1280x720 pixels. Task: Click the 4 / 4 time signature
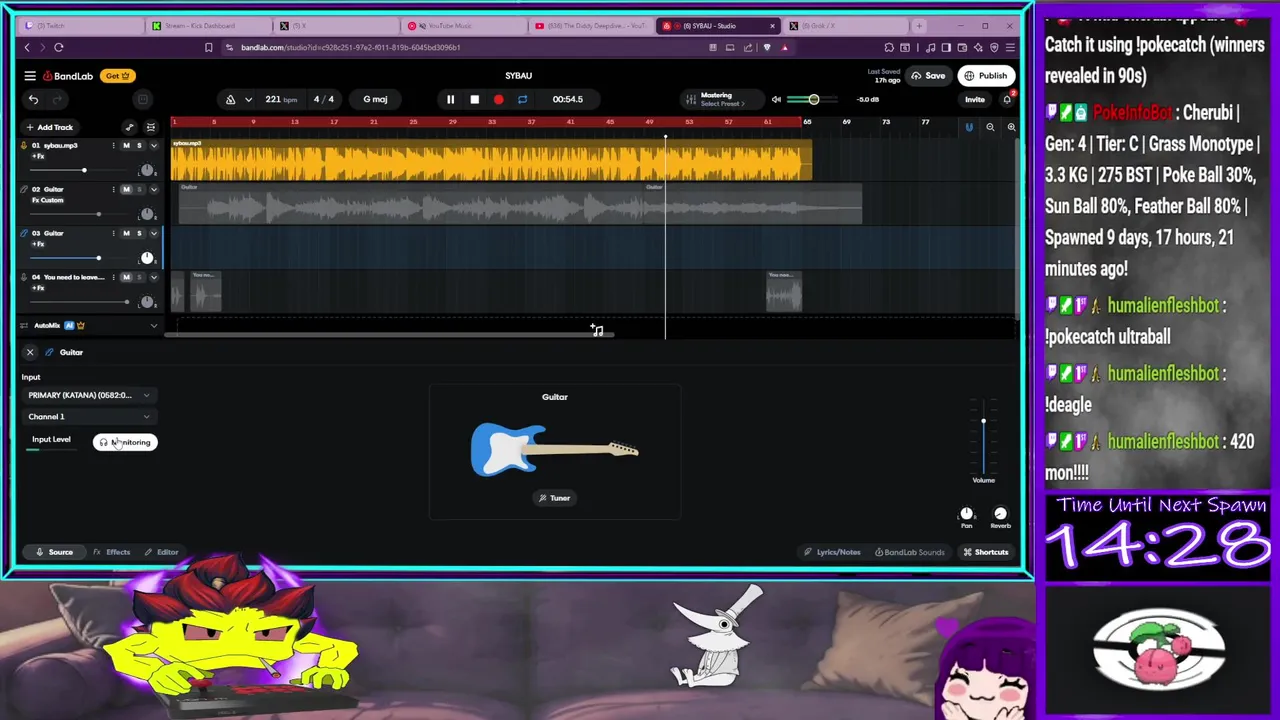click(323, 99)
